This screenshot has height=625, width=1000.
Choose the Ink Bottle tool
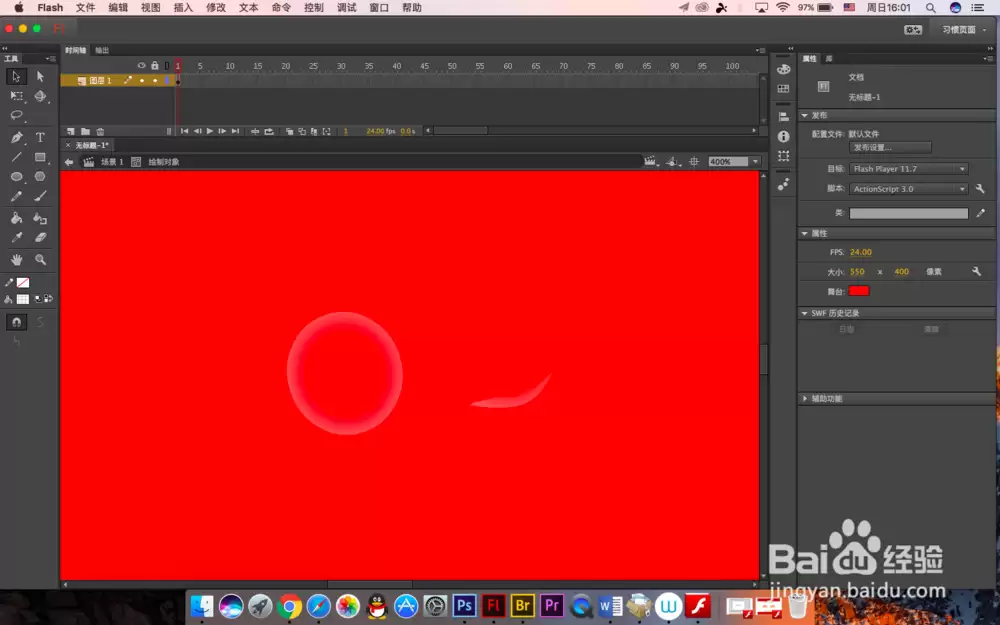click(x=40, y=219)
